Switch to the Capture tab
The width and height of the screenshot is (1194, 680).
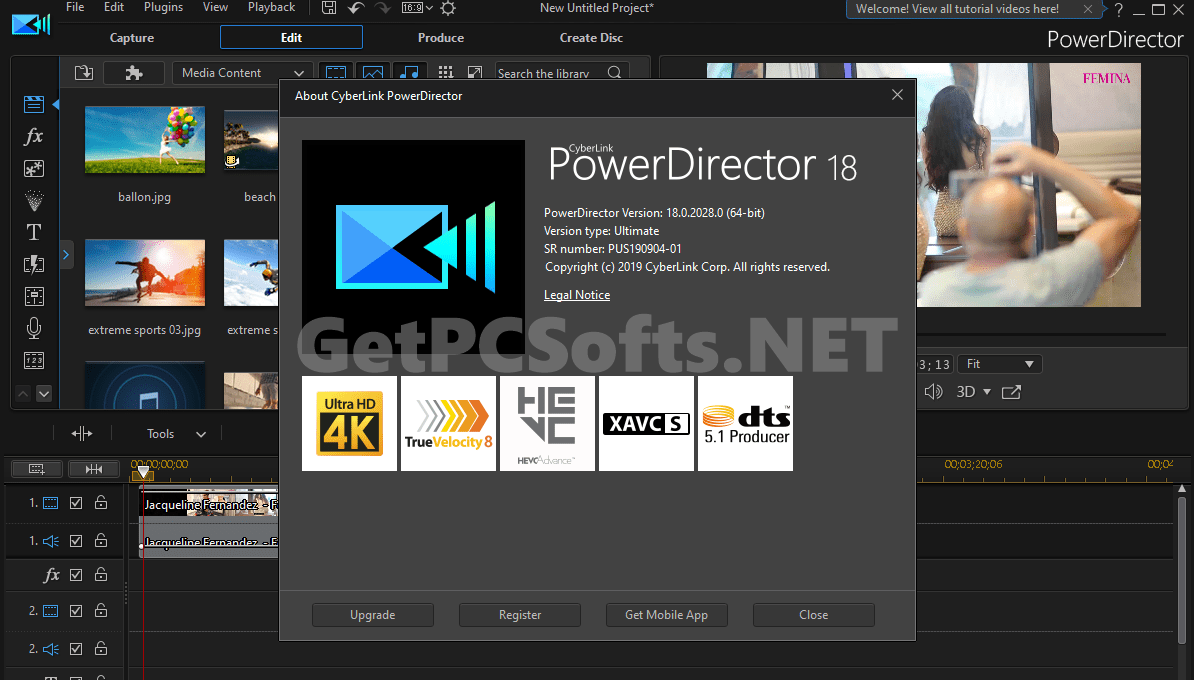(x=132, y=37)
